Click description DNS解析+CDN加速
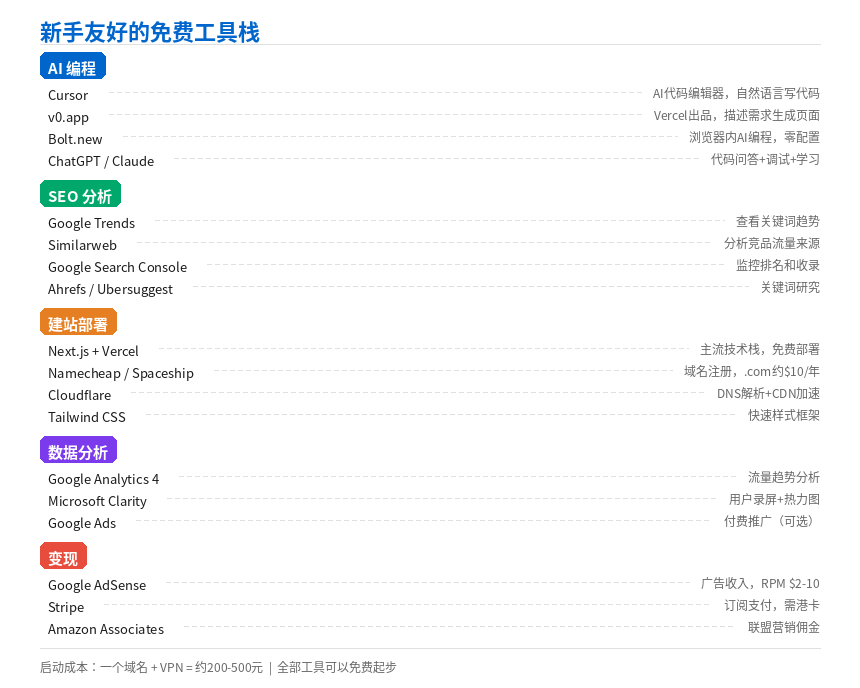This screenshot has width=860, height=688. [768, 393]
